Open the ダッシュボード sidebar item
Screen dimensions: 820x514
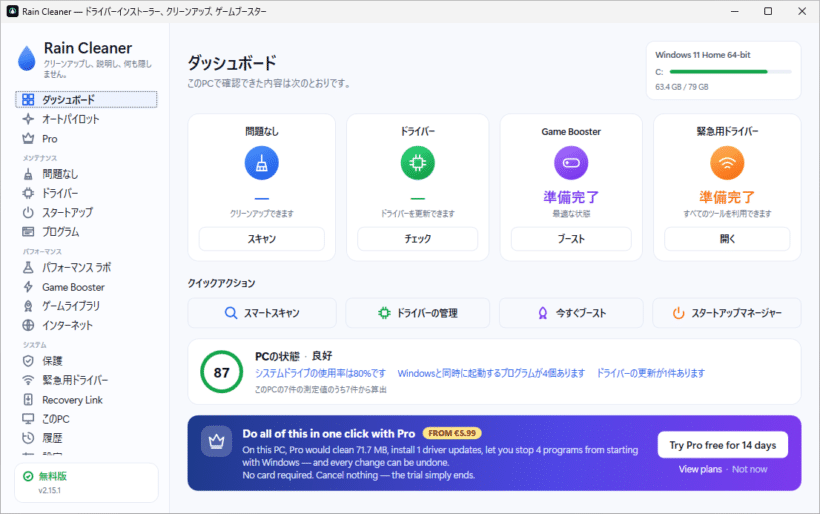click(x=86, y=99)
